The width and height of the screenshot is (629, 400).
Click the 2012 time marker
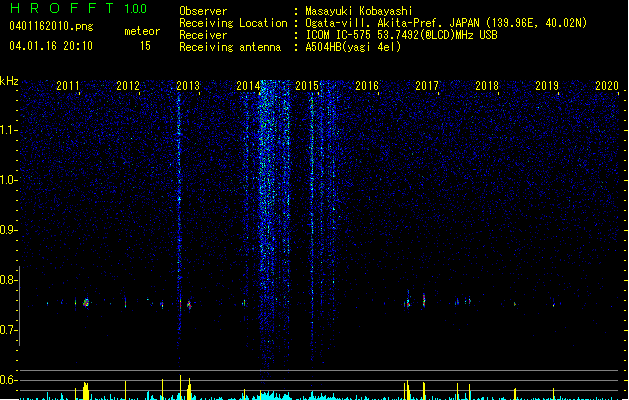tap(128, 86)
